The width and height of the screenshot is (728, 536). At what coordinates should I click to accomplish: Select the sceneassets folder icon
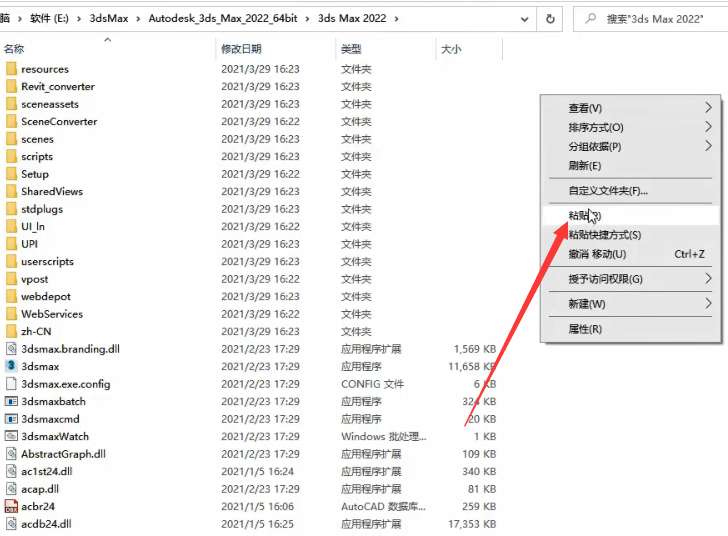pyautogui.click(x=12, y=104)
